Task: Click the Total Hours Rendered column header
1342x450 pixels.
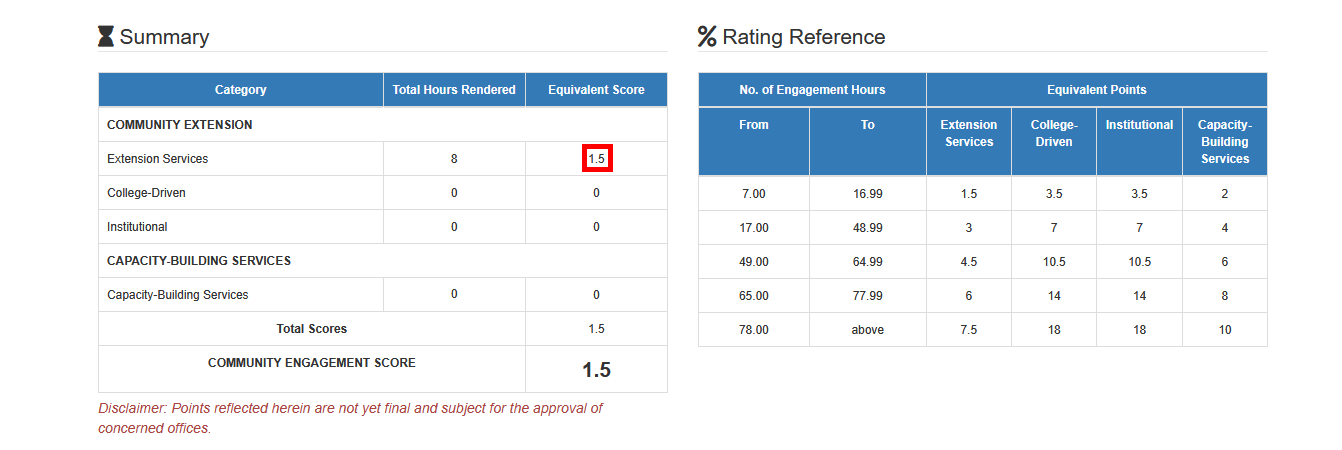Action: [x=454, y=90]
